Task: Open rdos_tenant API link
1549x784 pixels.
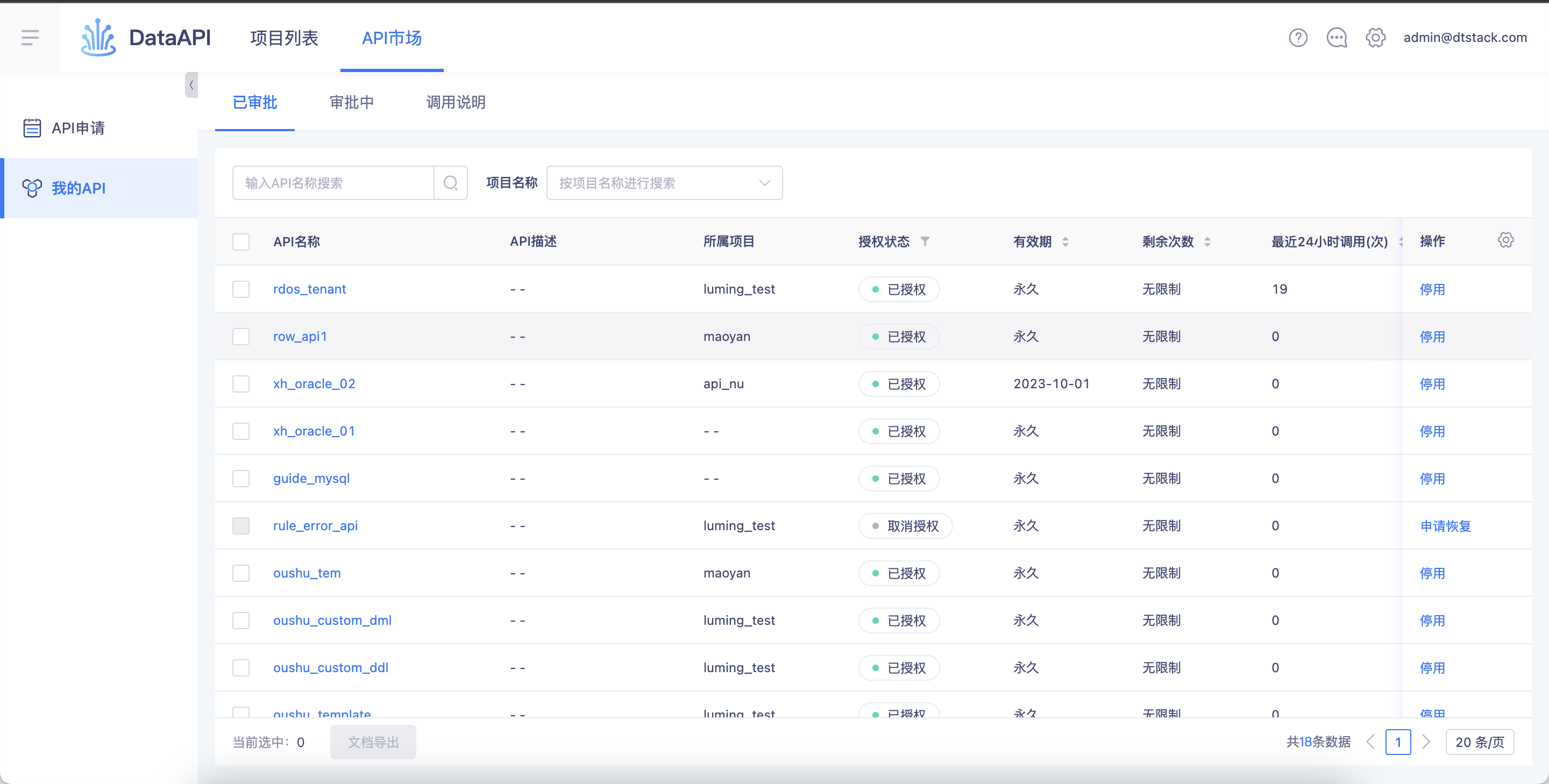Action: point(310,289)
